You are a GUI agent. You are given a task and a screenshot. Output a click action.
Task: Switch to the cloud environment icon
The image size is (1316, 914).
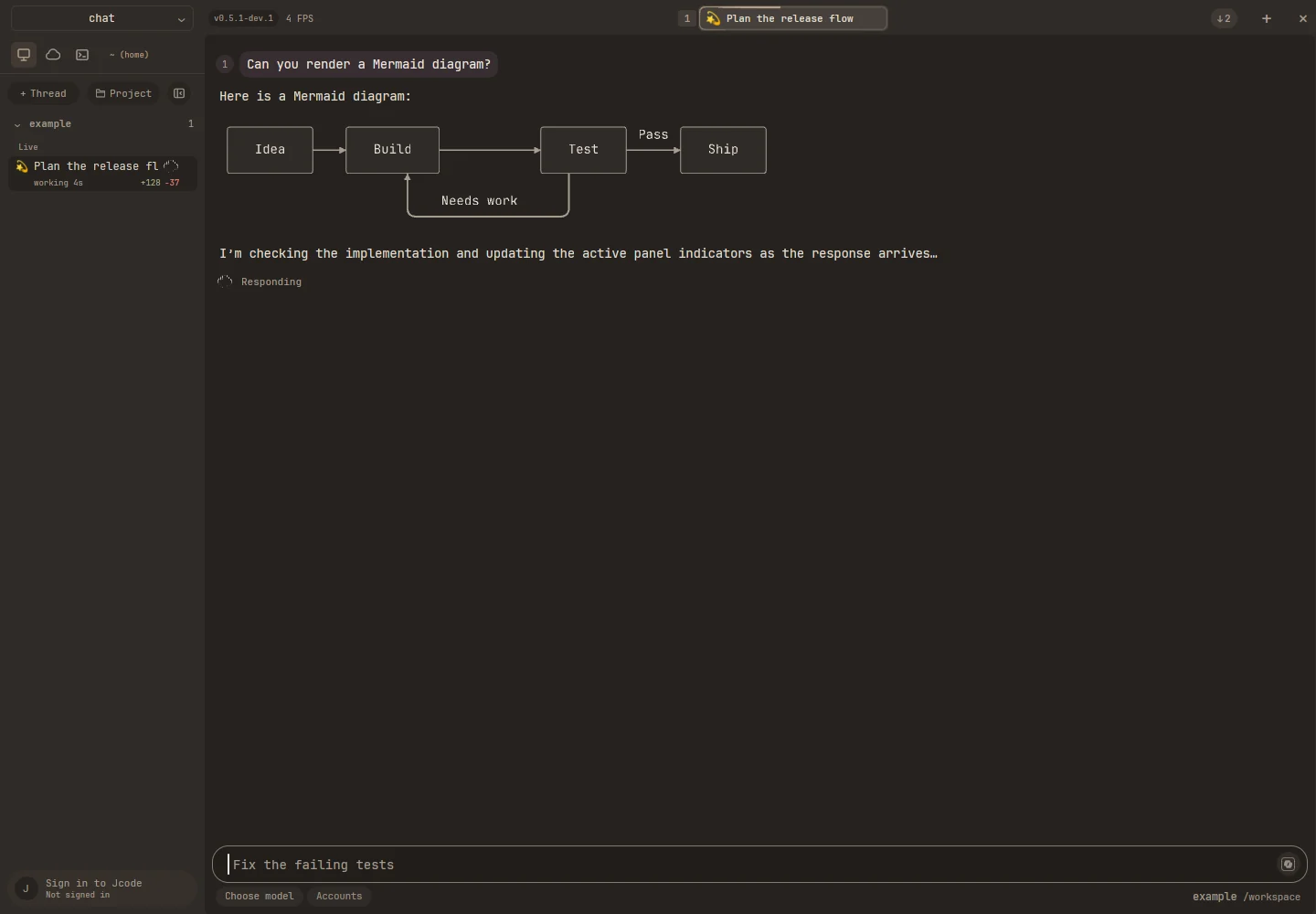click(53, 55)
